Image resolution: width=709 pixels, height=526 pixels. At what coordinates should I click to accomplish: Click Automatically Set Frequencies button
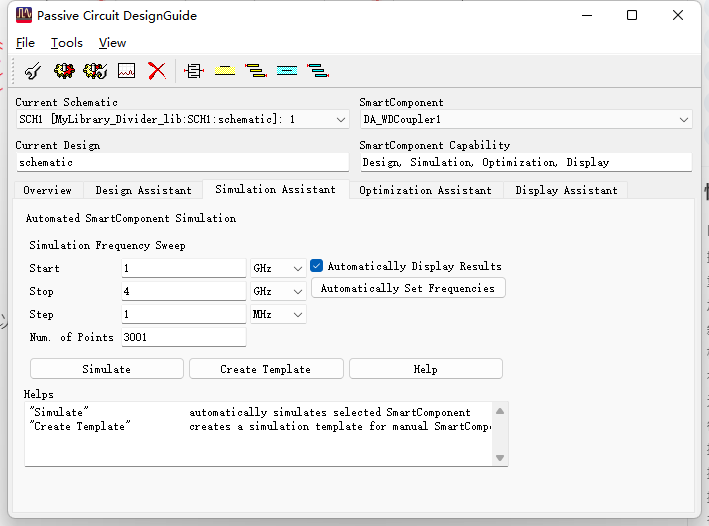[408, 288]
